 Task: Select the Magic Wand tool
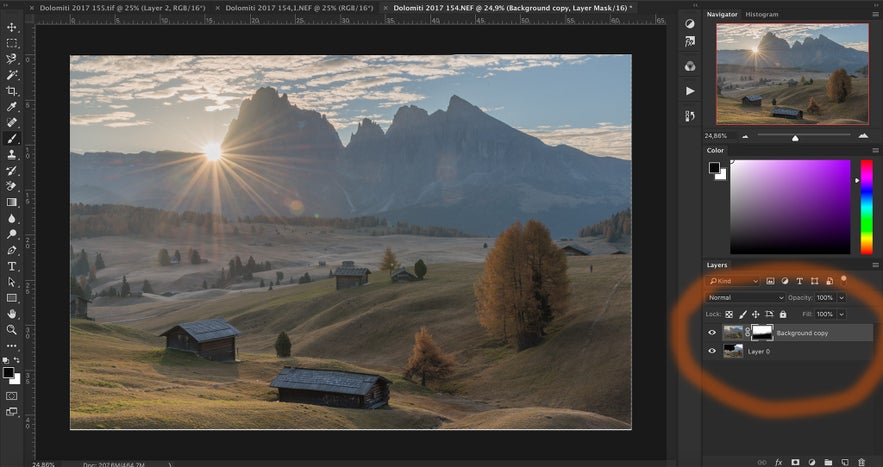[x=11, y=74]
